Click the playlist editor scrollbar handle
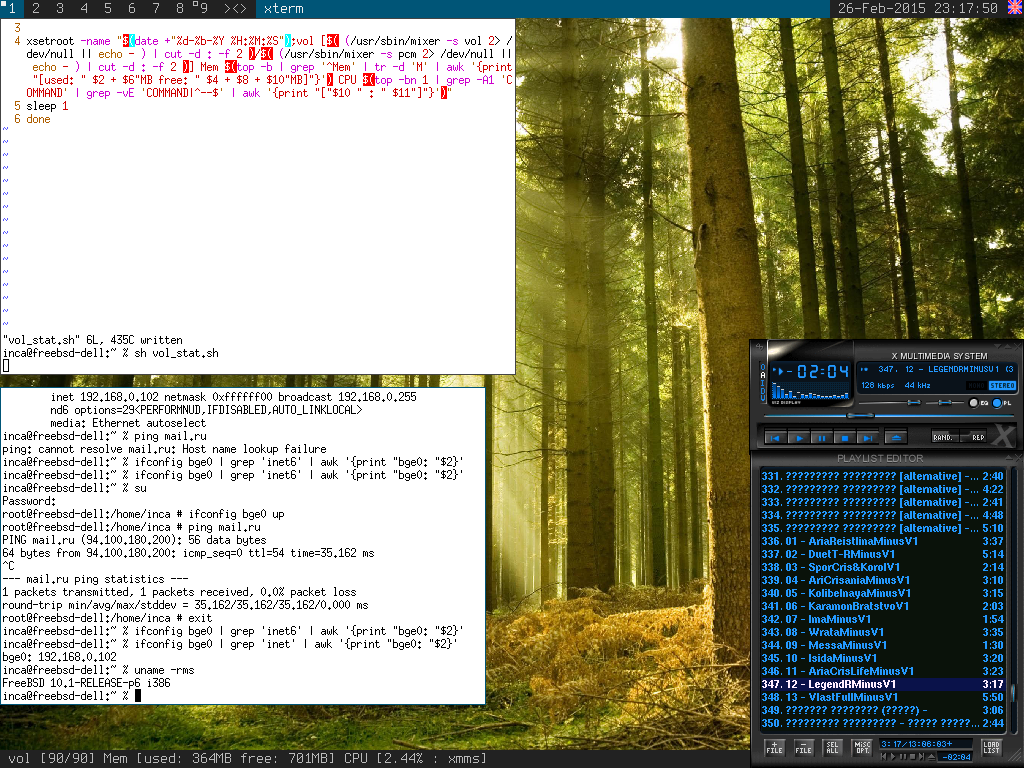 (x=1014, y=694)
